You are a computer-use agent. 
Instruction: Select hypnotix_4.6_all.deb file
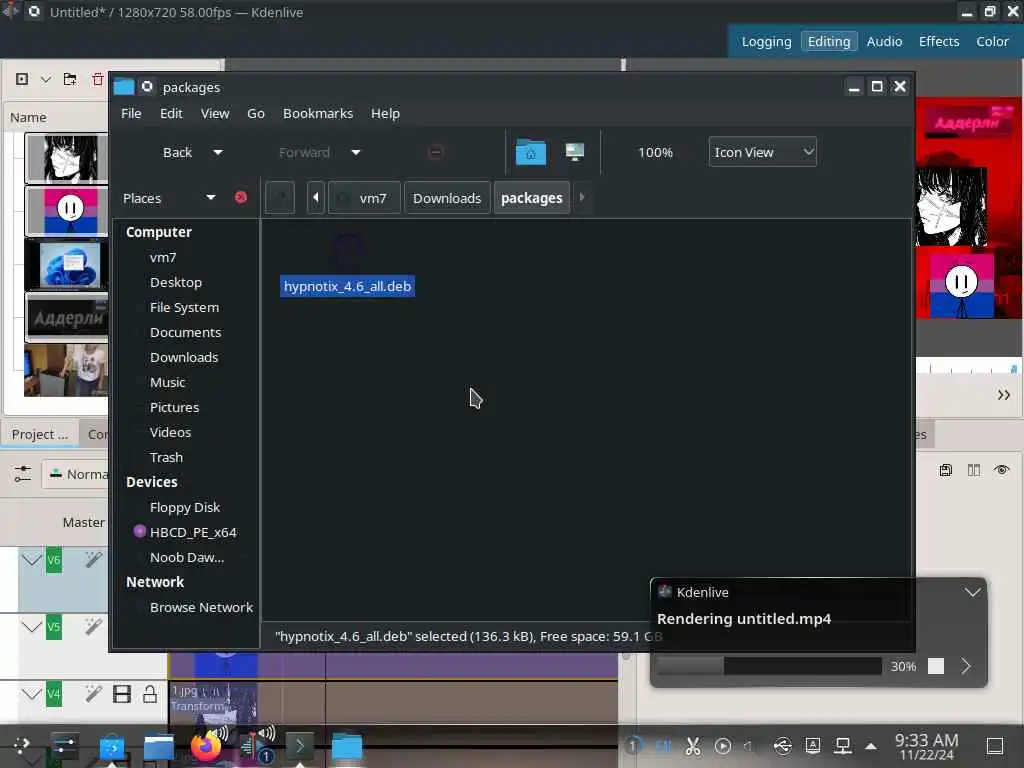tap(347, 286)
